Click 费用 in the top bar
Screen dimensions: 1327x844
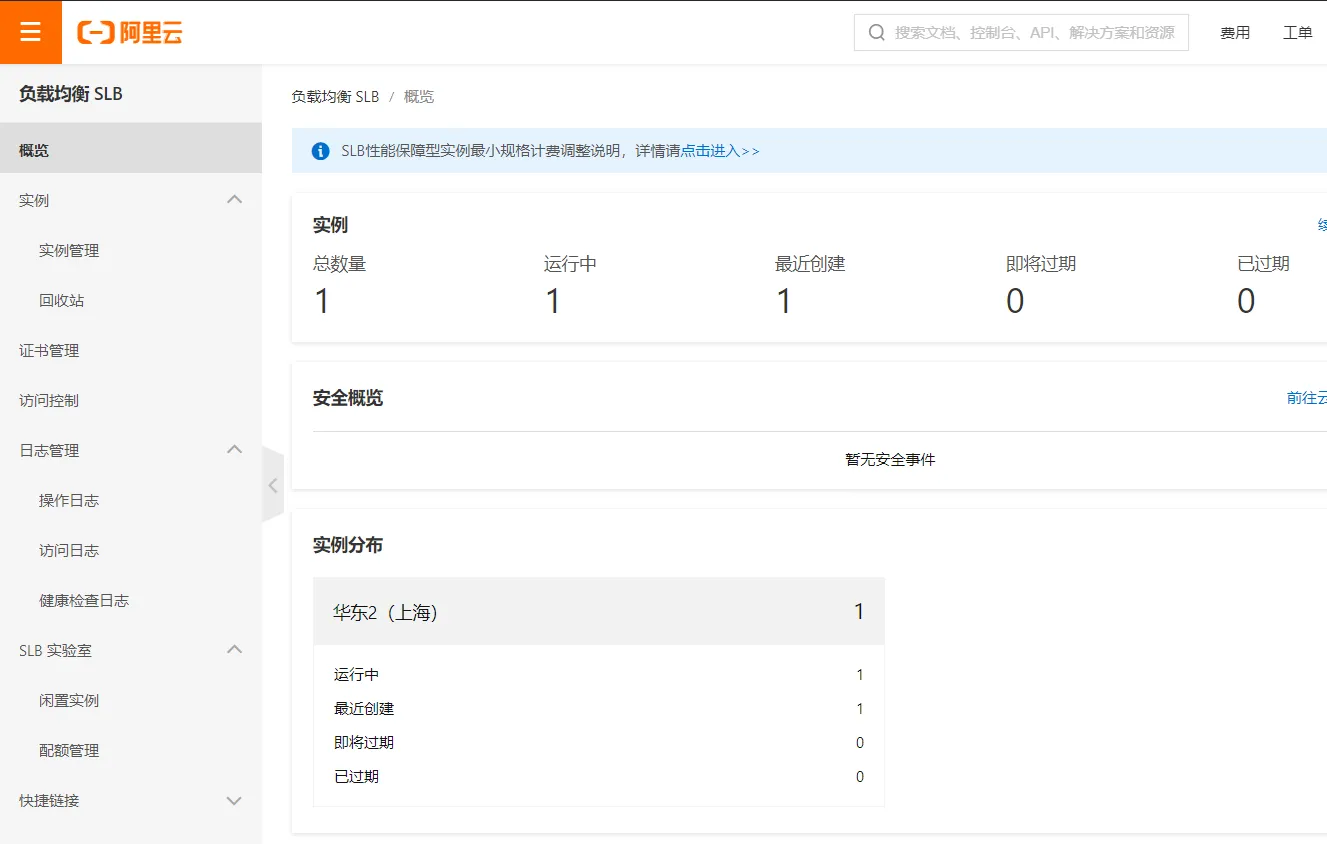click(x=1235, y=33)
